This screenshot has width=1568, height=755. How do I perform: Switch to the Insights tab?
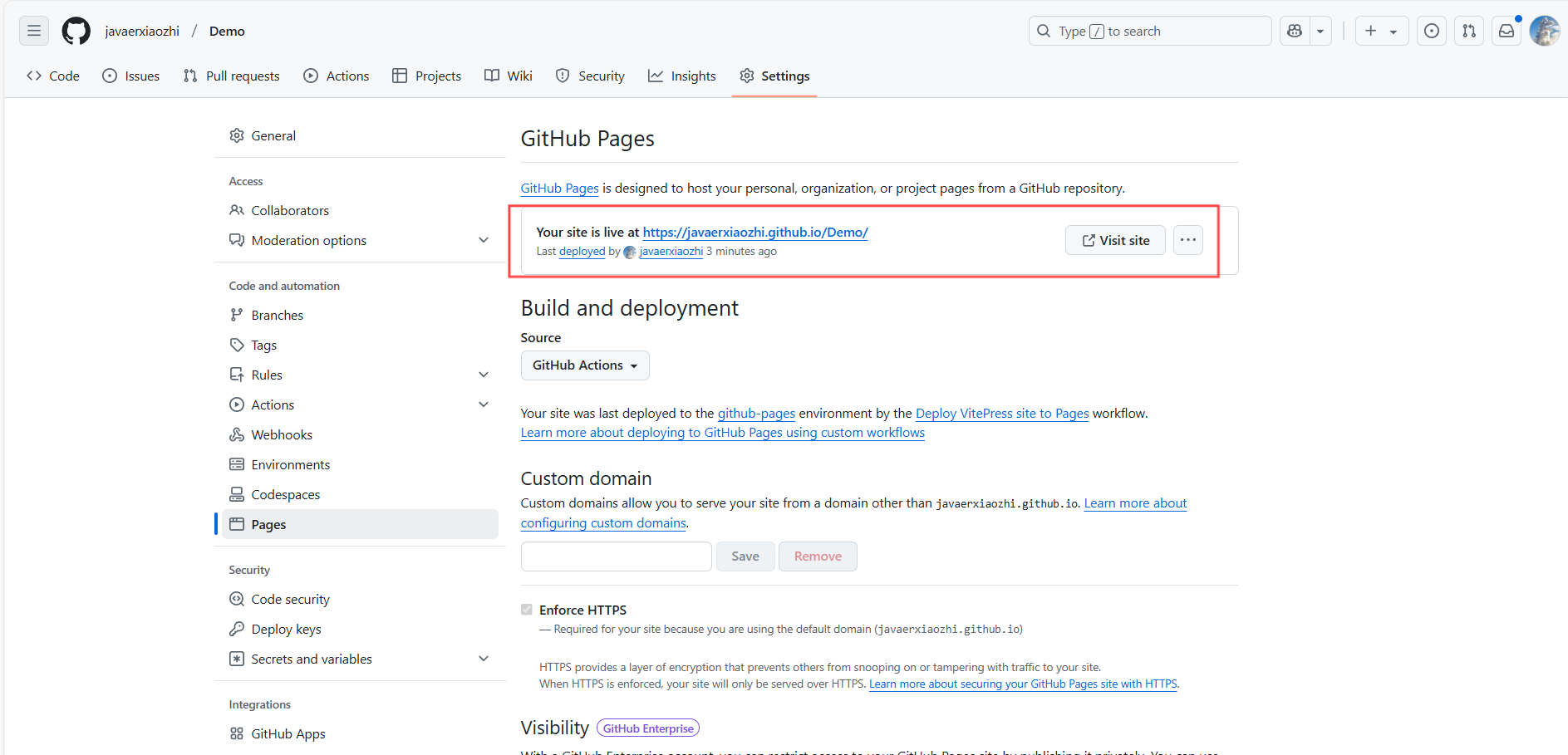tap(682, 76)
